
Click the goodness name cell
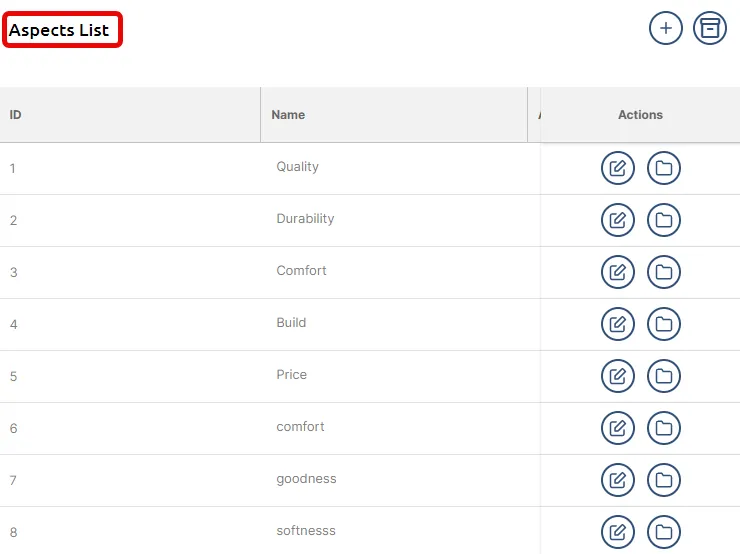pyautogui.click(x=306, y=478)
